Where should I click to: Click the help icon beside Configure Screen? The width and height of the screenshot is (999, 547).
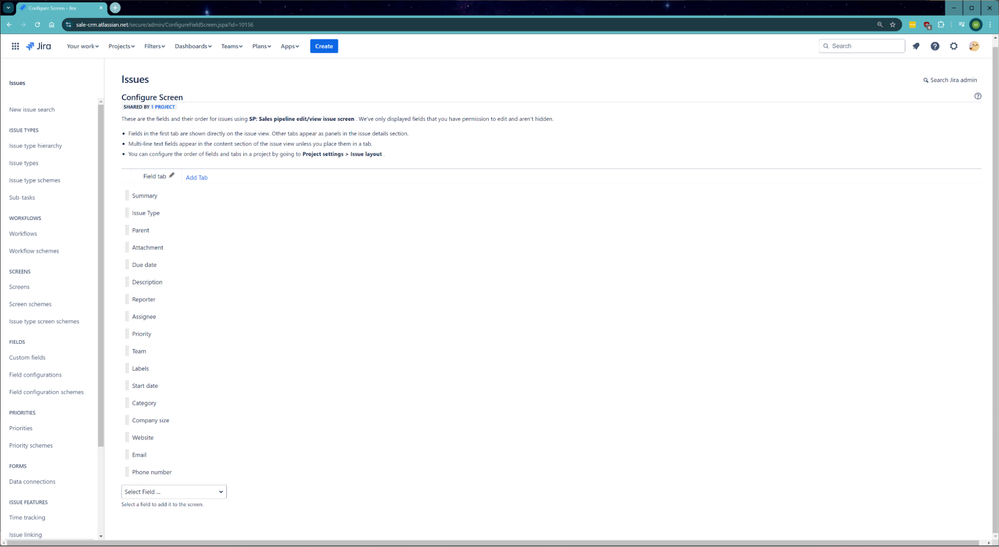(977, 96)
